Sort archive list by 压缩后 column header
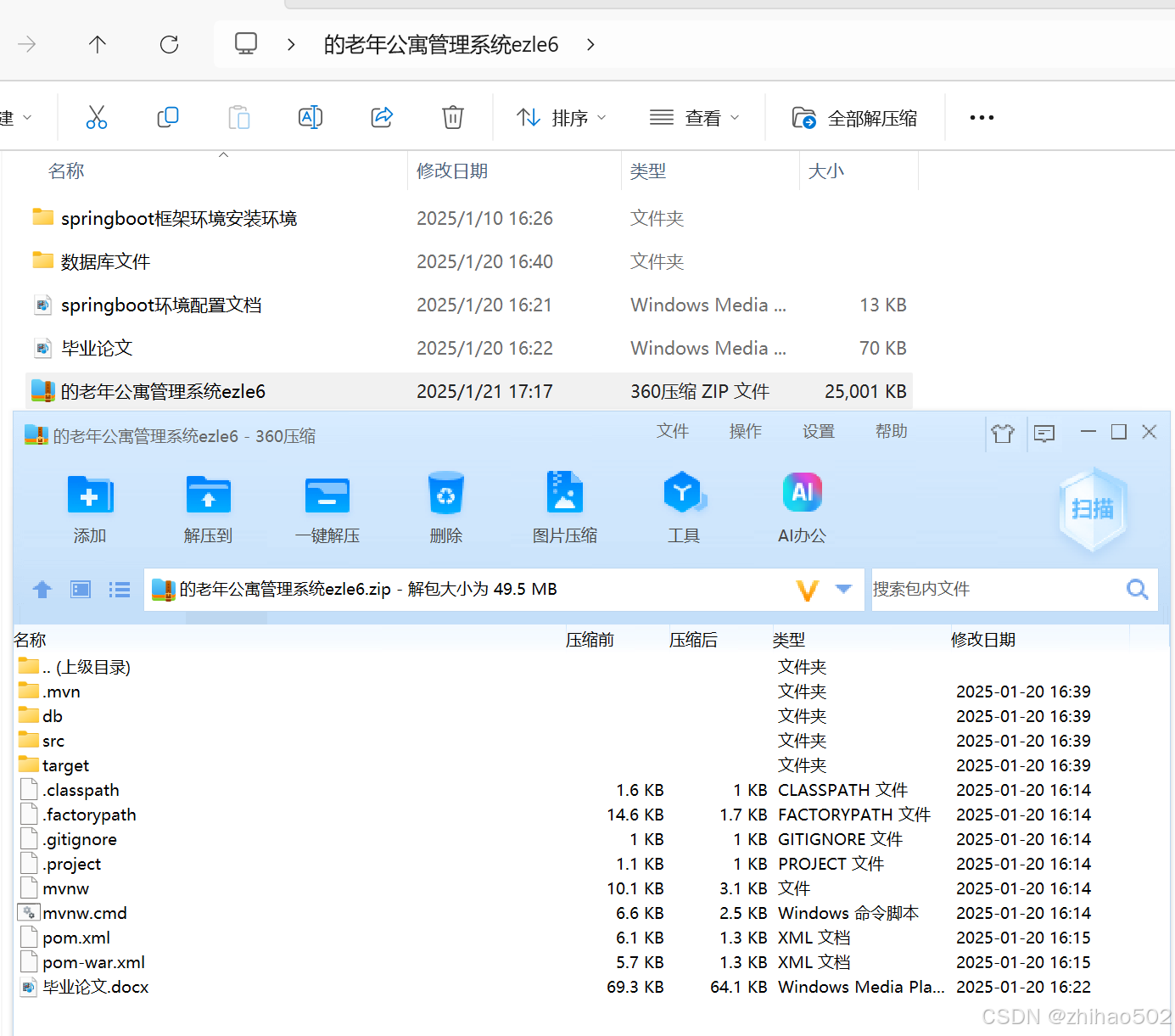Image resolution: width=1175 pixels, height=1036 pixels. pyautogui.click(x=694, y=640)
